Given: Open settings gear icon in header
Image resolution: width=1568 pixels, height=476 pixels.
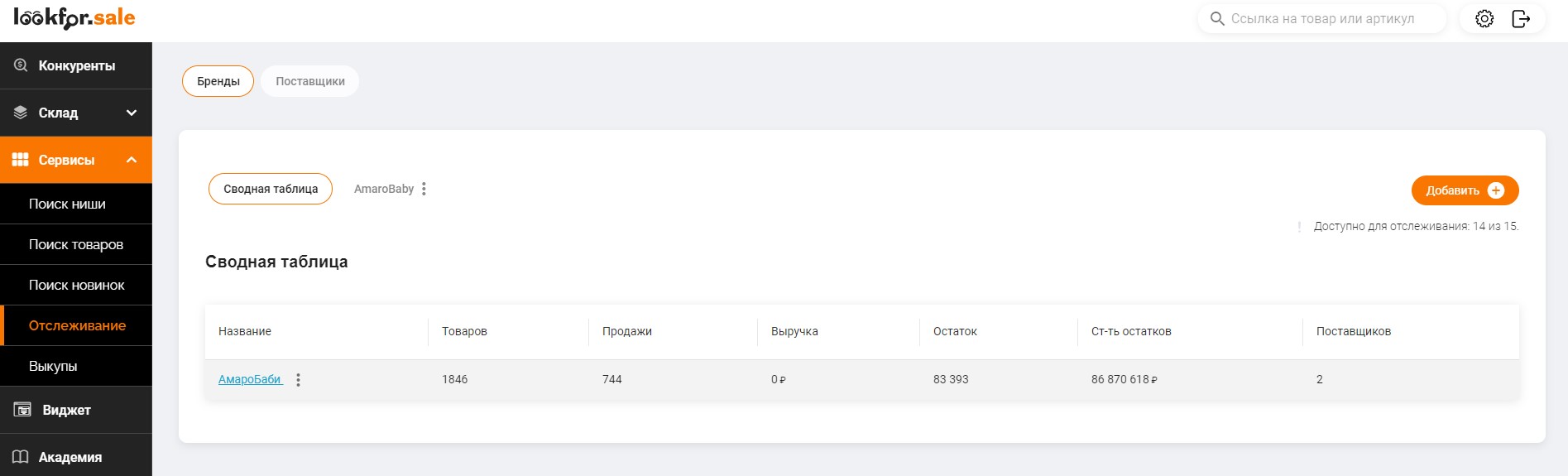Looking at the screenshot, I should [x=1484, y=18].
